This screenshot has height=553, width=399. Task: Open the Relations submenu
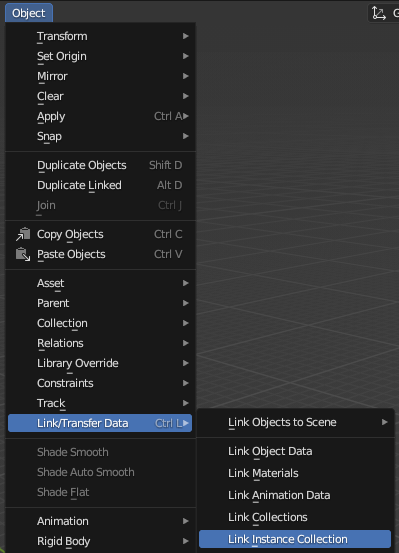100,343
